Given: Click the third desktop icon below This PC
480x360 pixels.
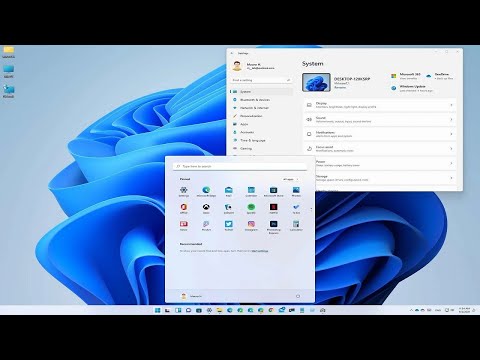Looking at the screenshot, I should point(8,91).
